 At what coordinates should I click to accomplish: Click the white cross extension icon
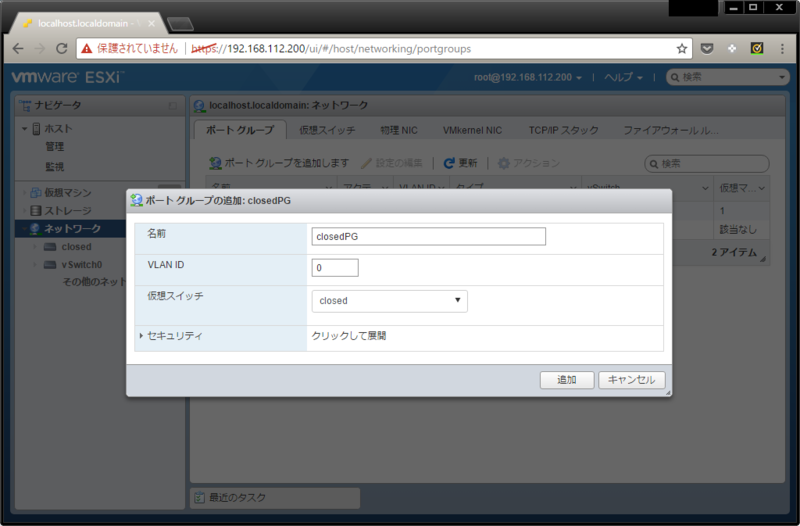(x=732, y=48)
